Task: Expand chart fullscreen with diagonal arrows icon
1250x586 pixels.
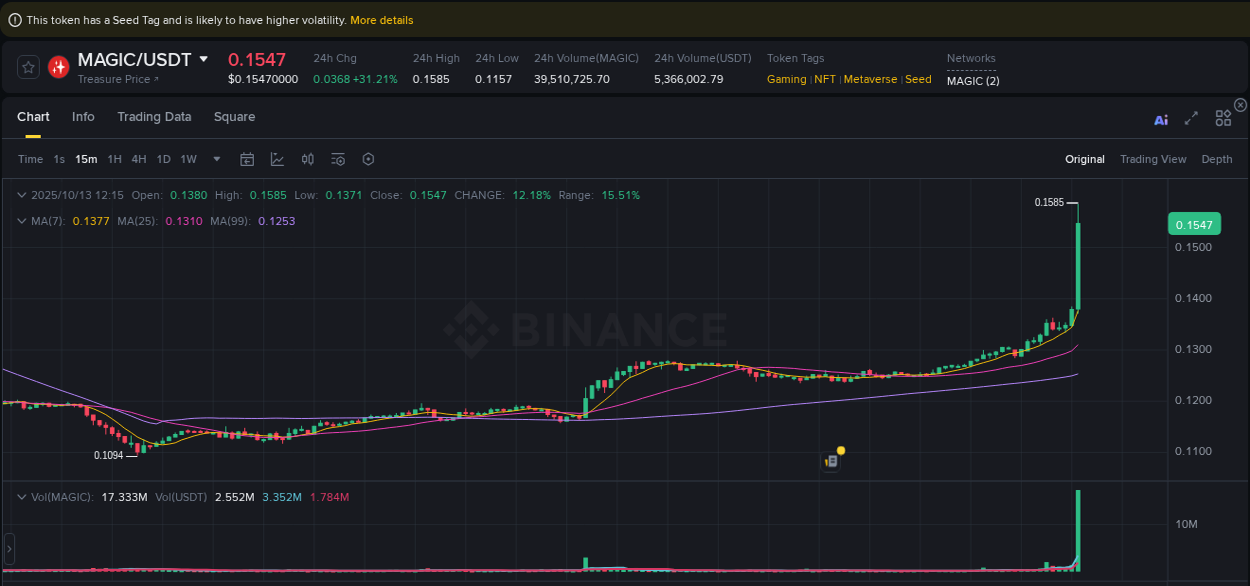Action: point(1191,118)
